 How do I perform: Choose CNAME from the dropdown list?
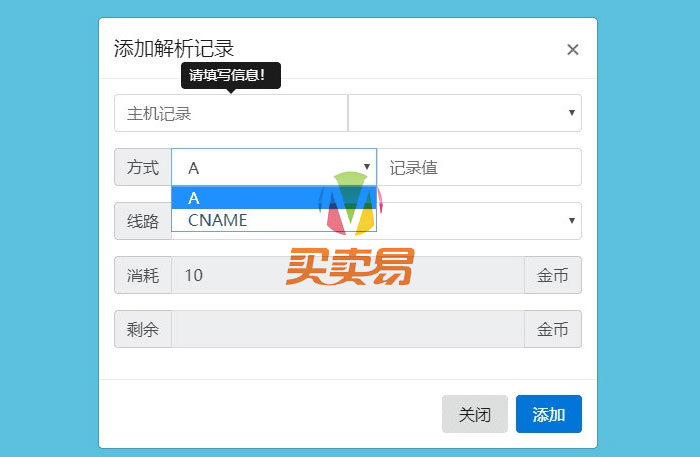point(274,220)
